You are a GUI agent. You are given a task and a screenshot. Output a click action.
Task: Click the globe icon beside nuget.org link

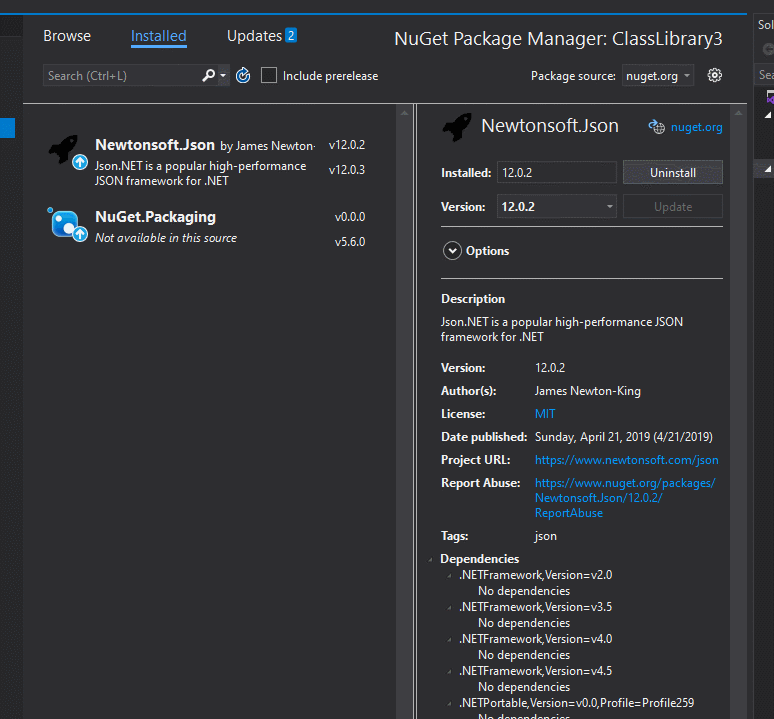656,127
